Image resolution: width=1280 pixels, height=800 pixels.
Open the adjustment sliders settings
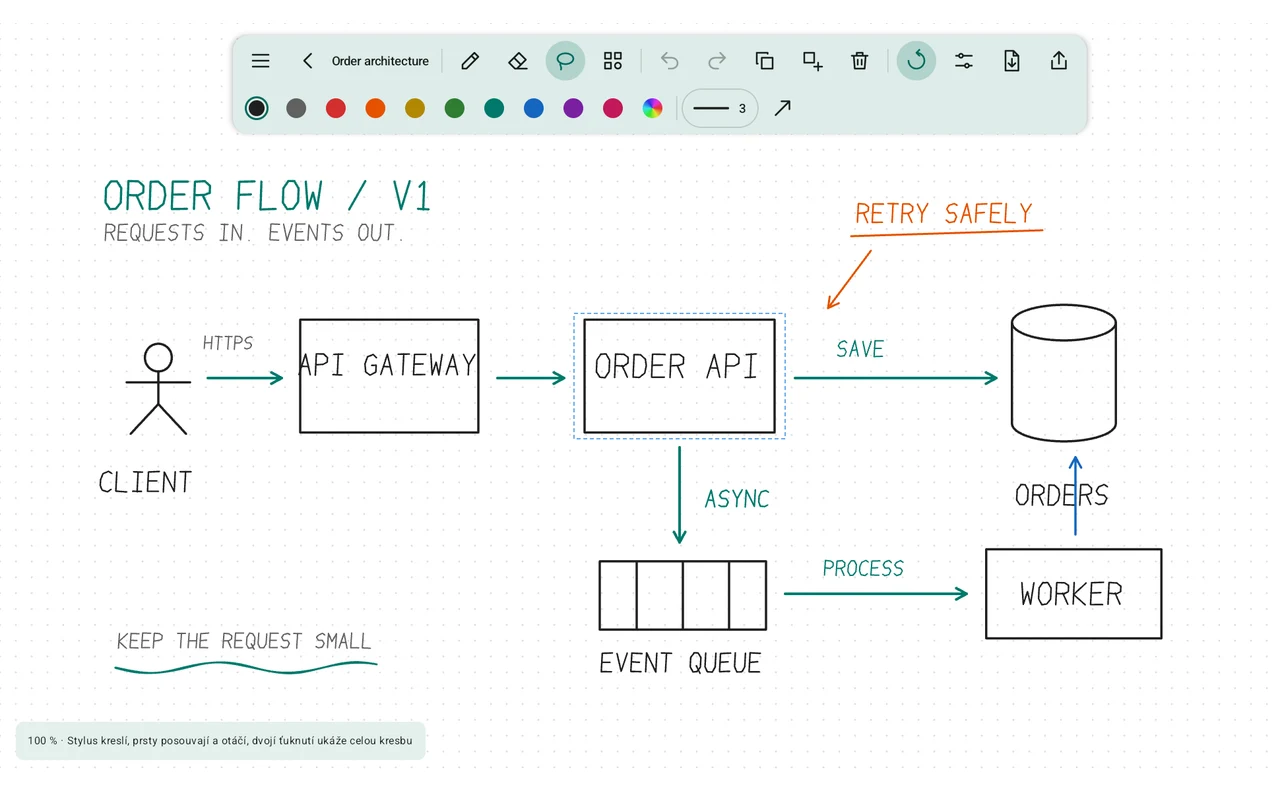click(x=964, y=61)
